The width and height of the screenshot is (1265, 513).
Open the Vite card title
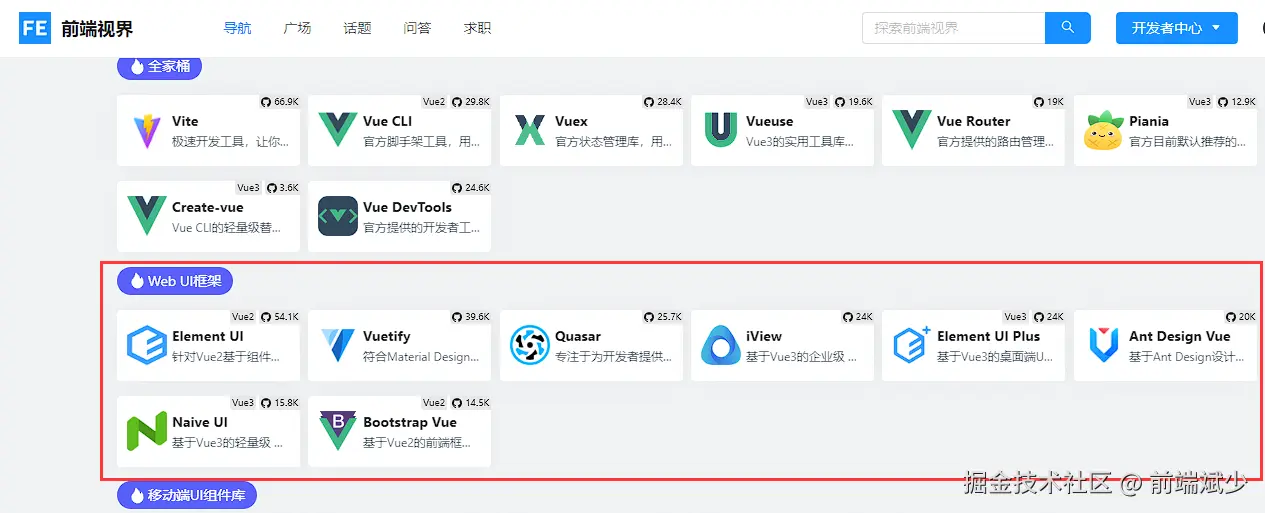tap(185, 121)
